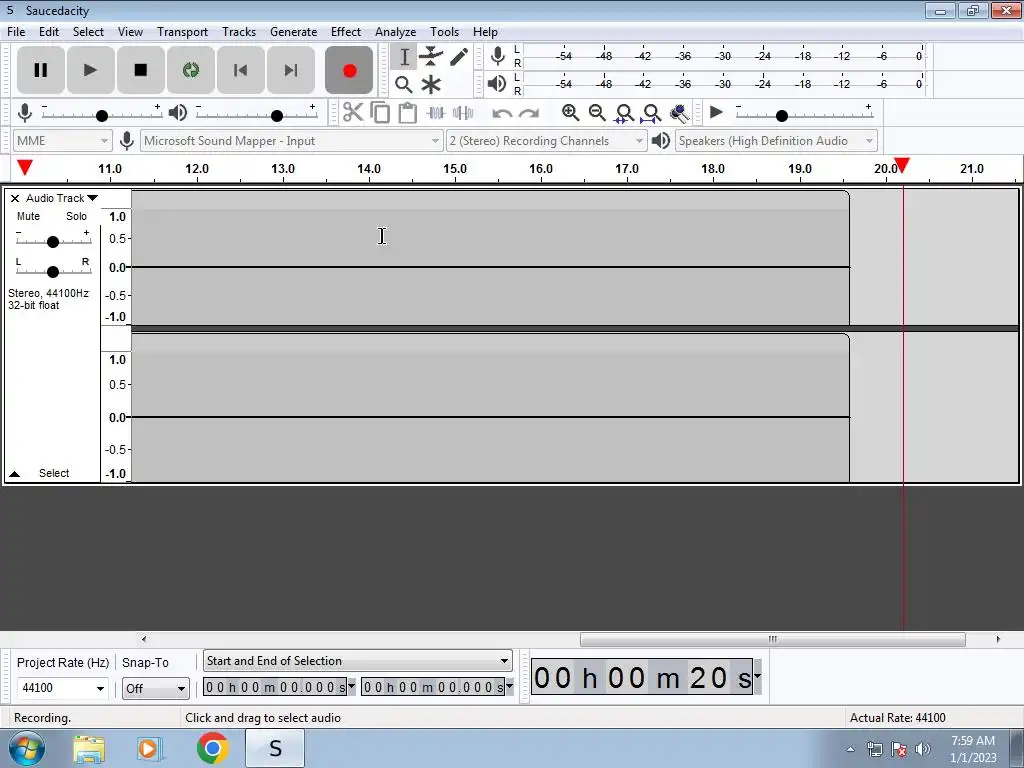This screenshot has width=1024, height=768.
Task: Open the Analyze menu
Action: pyautogui.click(x=395, y=31)
